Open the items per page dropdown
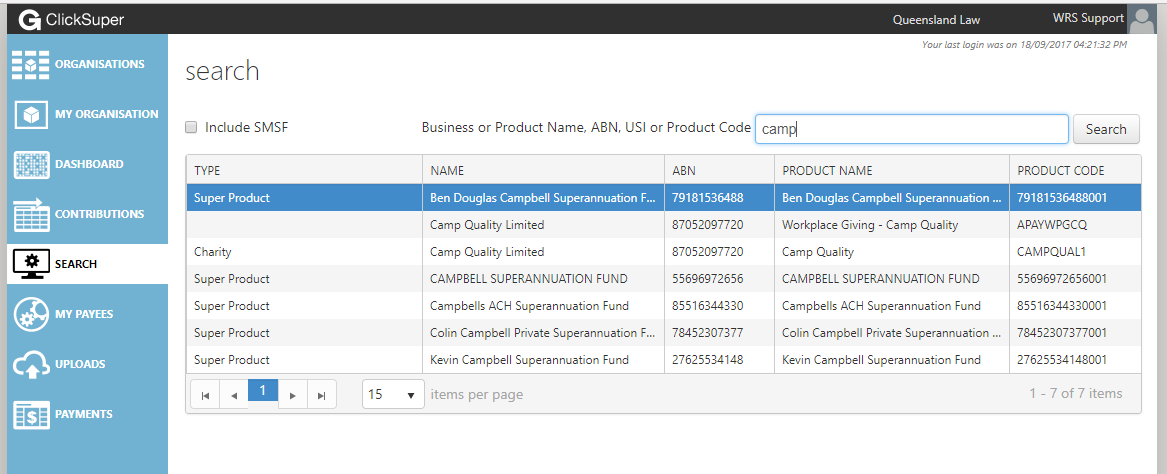 click(x=393, y=394)
